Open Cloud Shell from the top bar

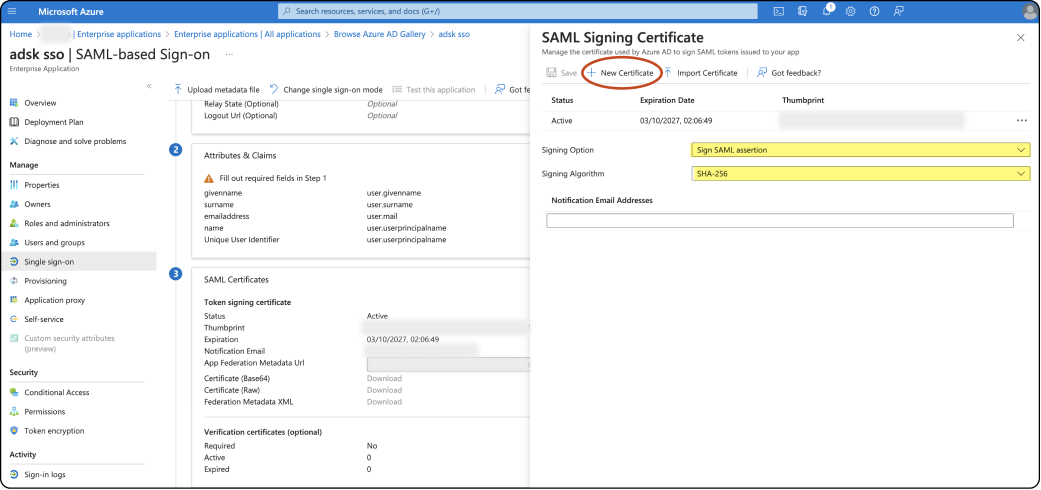(x=779, y=11)
